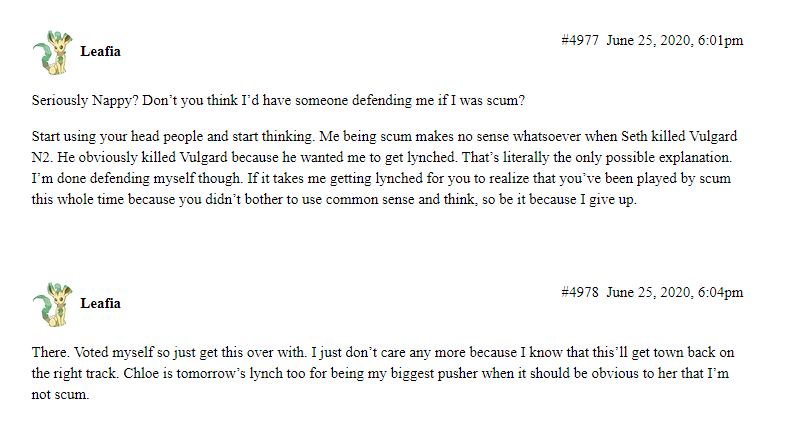793x421 pixels.
Task: Open Leafia's Leafeon avatar on post #4977
Action: tap(53, 52)
